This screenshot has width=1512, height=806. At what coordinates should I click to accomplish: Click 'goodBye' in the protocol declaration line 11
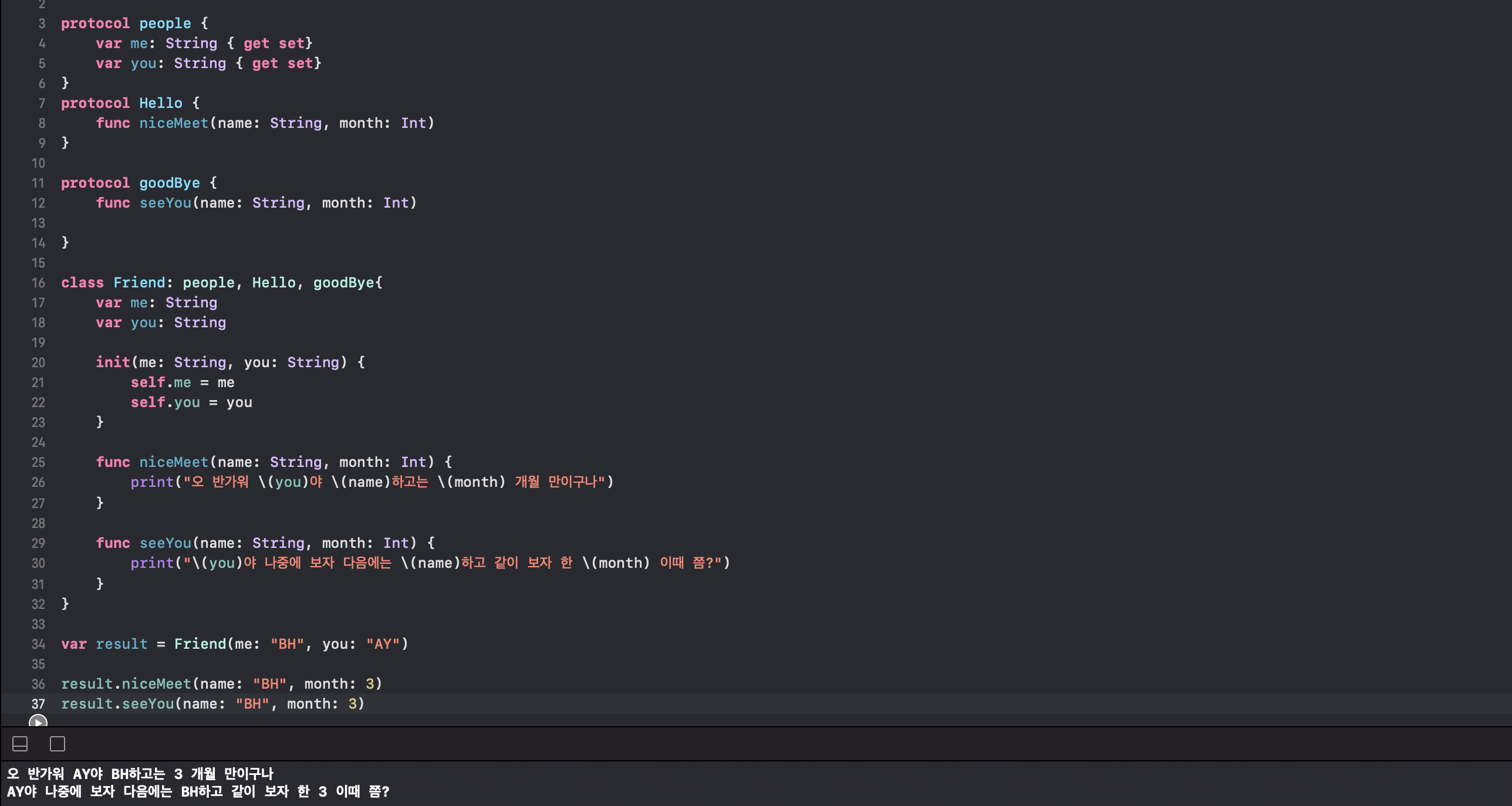169,183
